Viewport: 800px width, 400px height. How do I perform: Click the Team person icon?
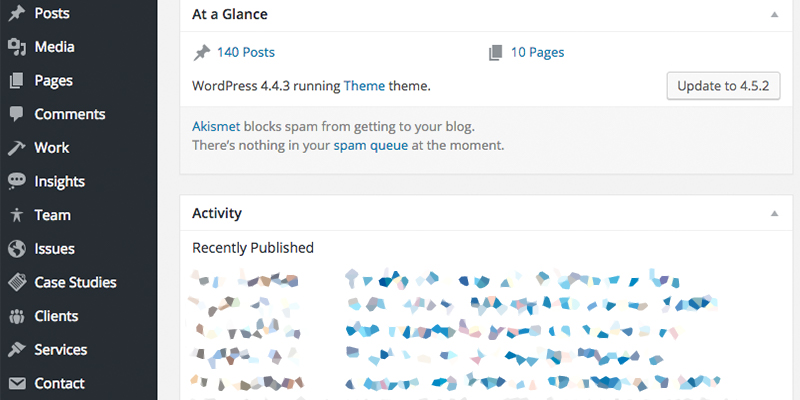17,215
